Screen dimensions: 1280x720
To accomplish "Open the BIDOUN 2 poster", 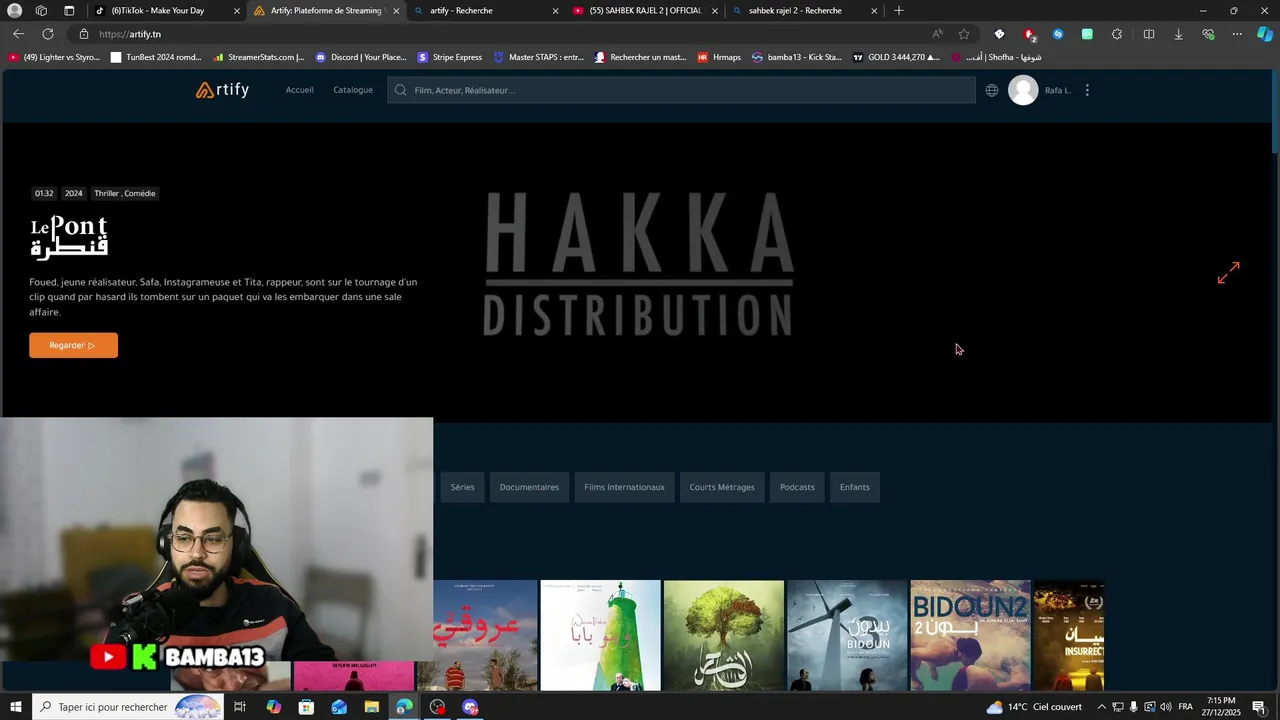I will pyautogui.click(x=970, y=636).
